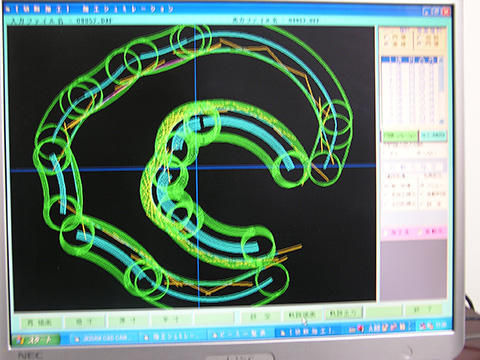Click the cyan button beside the green panel button
This screenshot has width=480, height=360.
[433, 135]
